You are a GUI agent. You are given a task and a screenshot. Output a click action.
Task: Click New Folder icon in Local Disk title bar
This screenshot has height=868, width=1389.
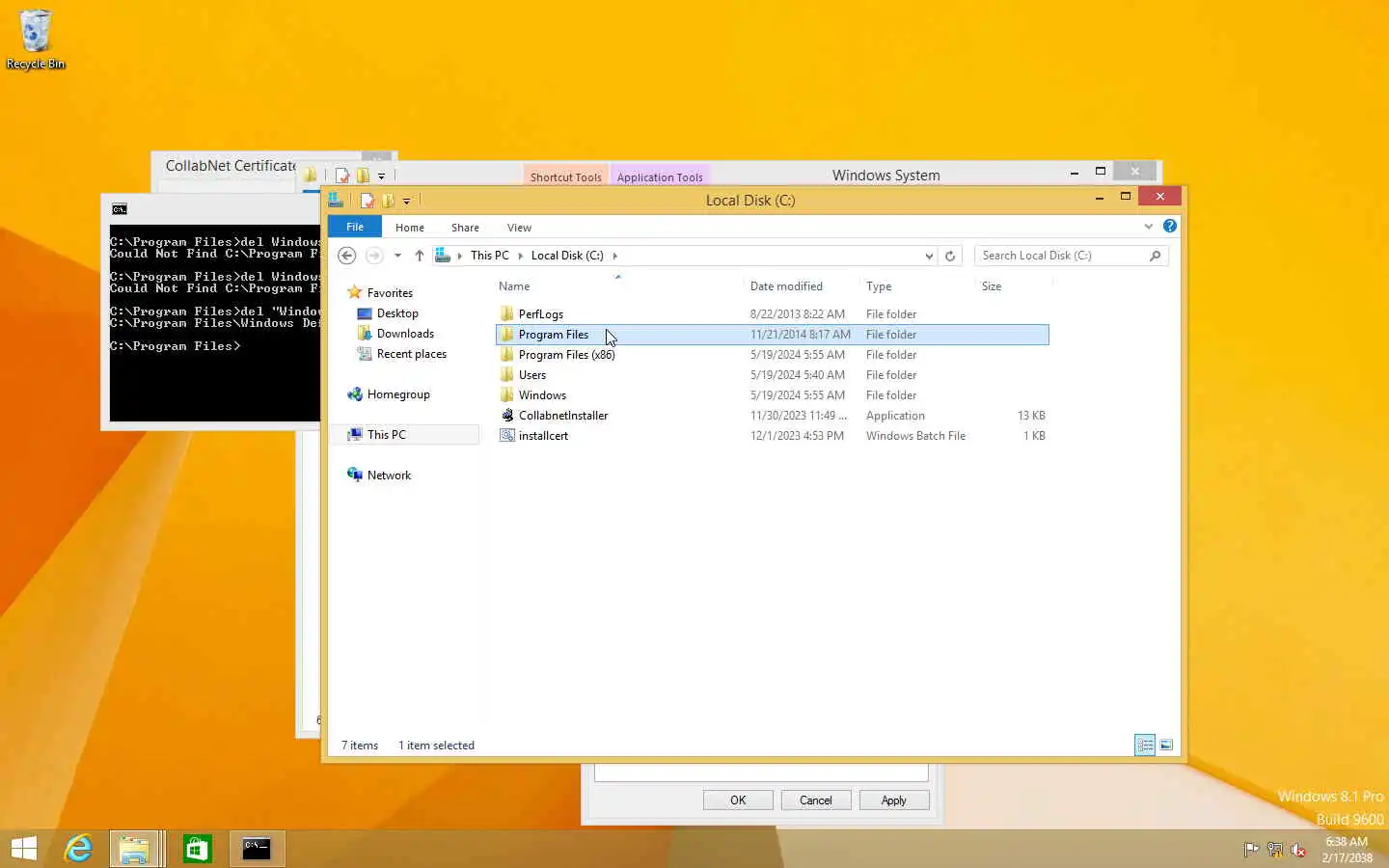(388, 201)
